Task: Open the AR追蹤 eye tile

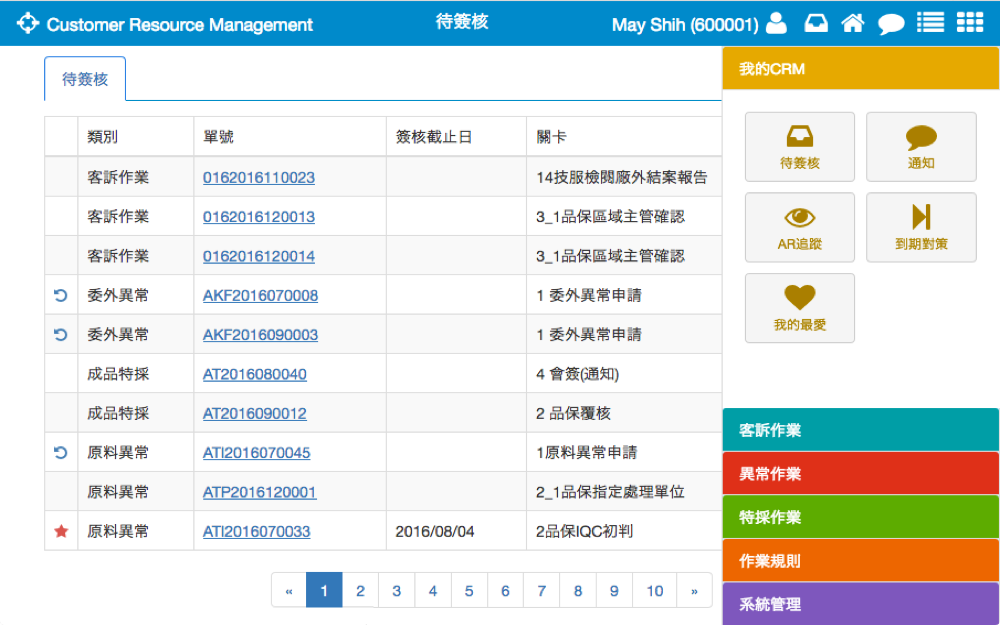Action: tap(800, 227)
